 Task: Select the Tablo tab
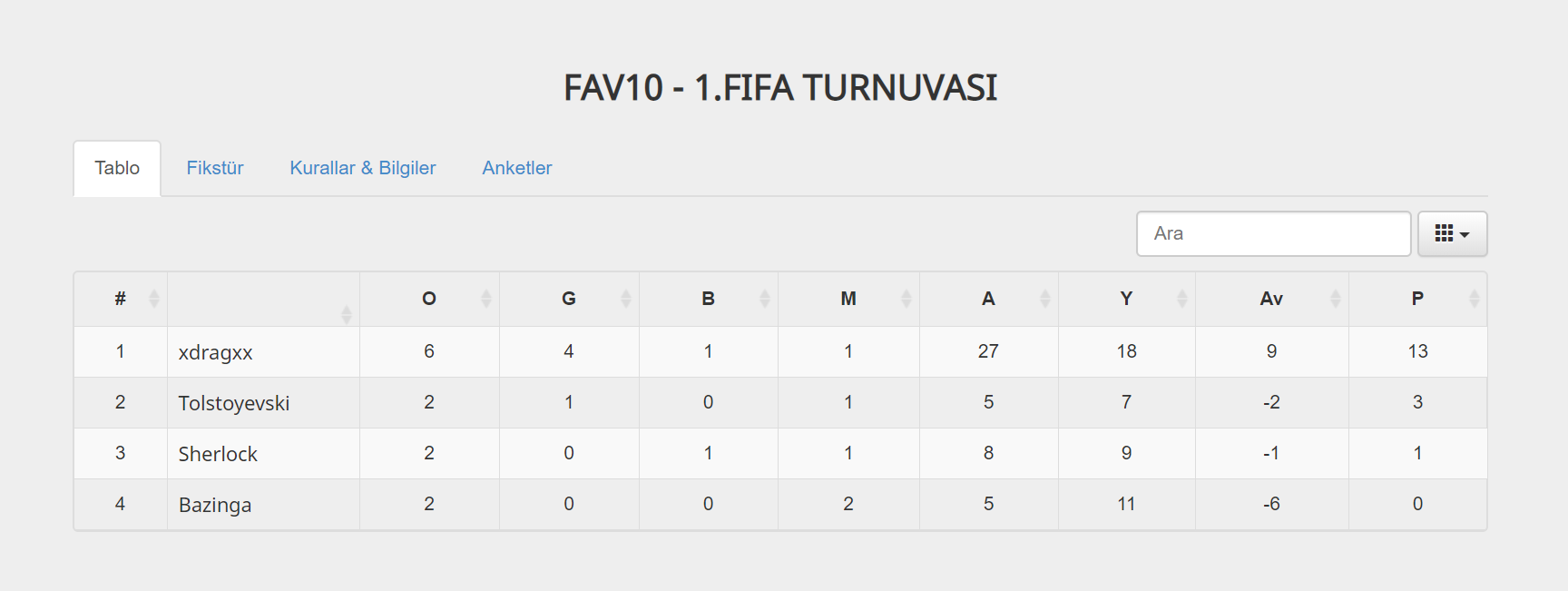(x=117, y=168)
